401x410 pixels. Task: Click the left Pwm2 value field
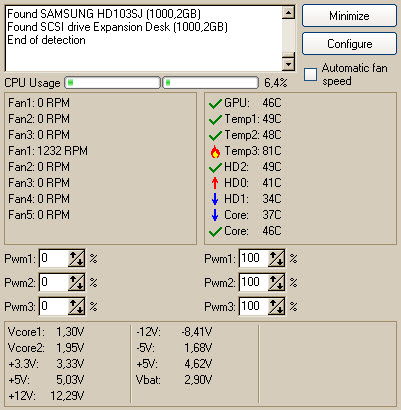(x=54, y=283)
